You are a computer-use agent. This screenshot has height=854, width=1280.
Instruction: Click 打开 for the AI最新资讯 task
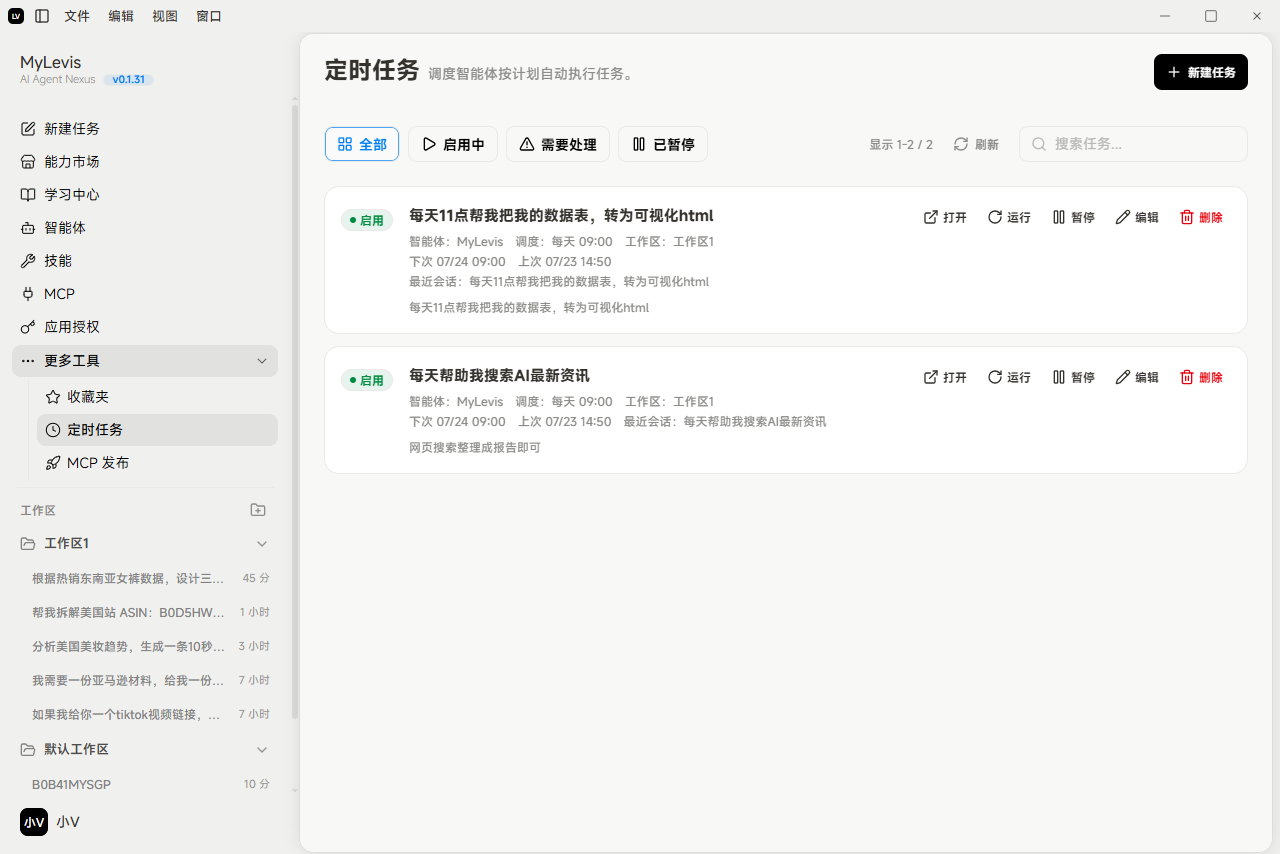click(945, 377)
